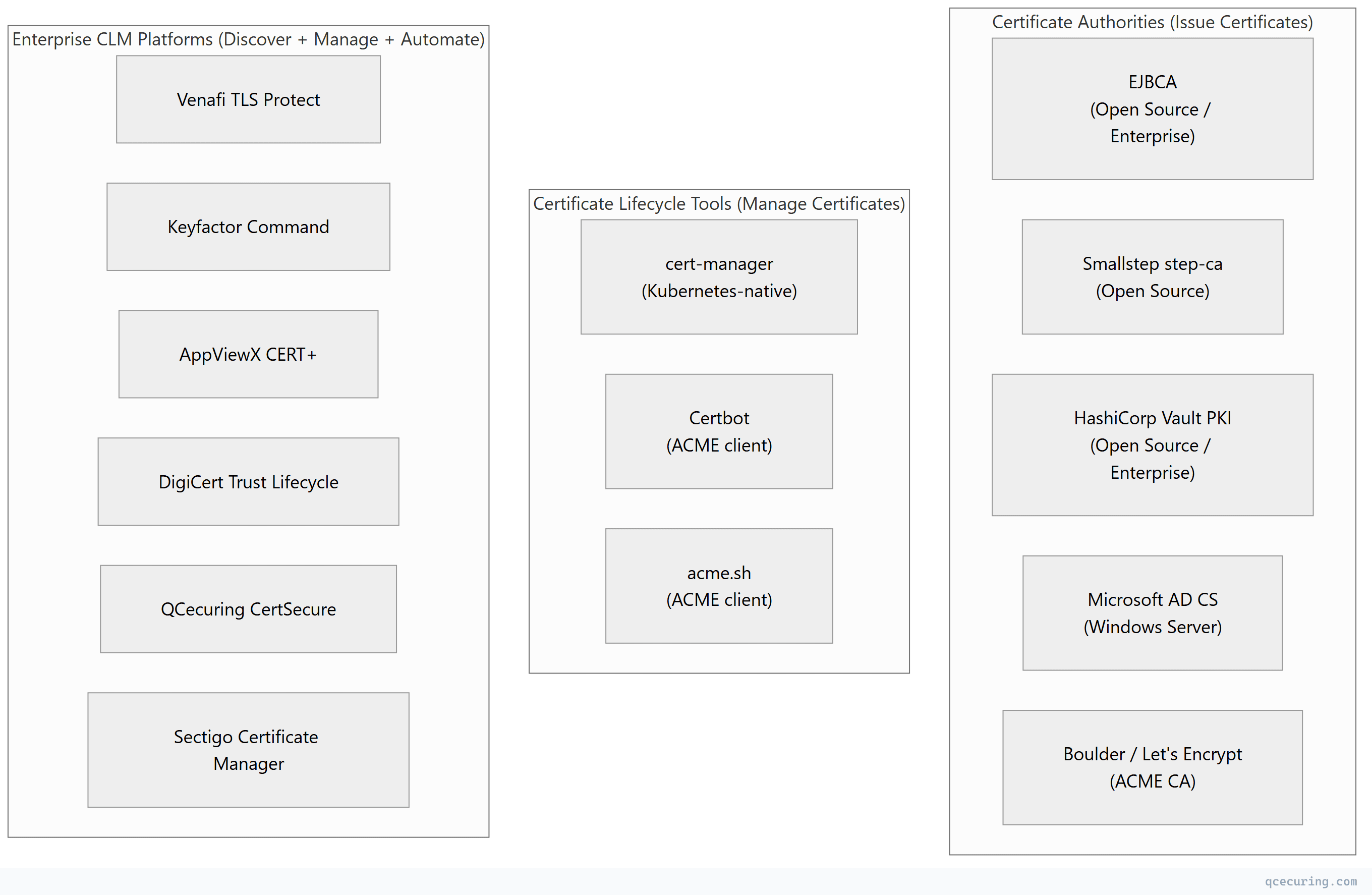1372x895 pixels.
Task: Select the acme.sh ACME client box
Action: coord(719,586)
